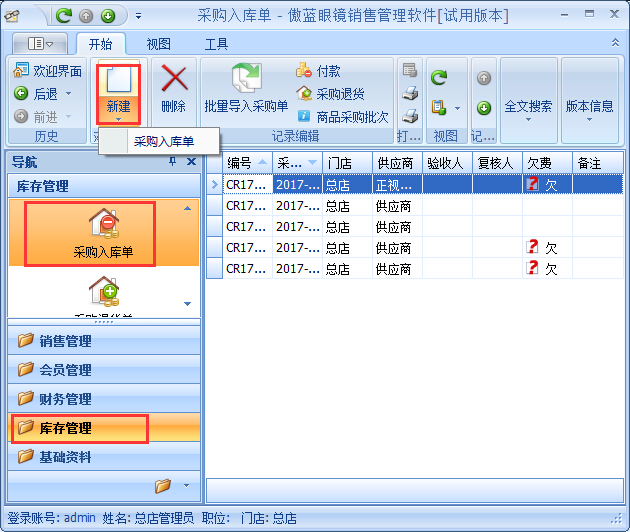Open the quick access toolbar customize dropdown
The image size is (630, 532).
(138, 16)
